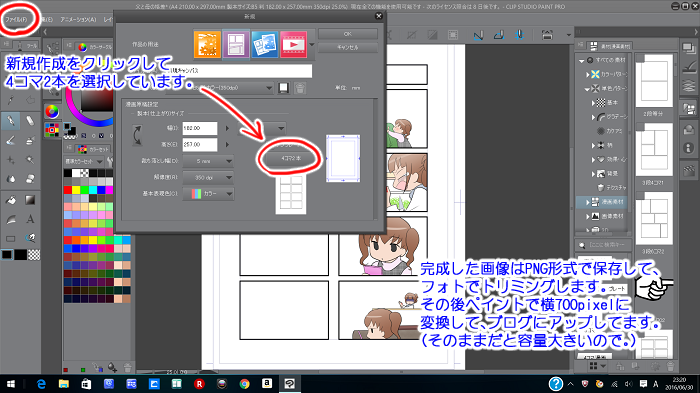Open the bleed width 5 mm dropdown

(208, 161)
